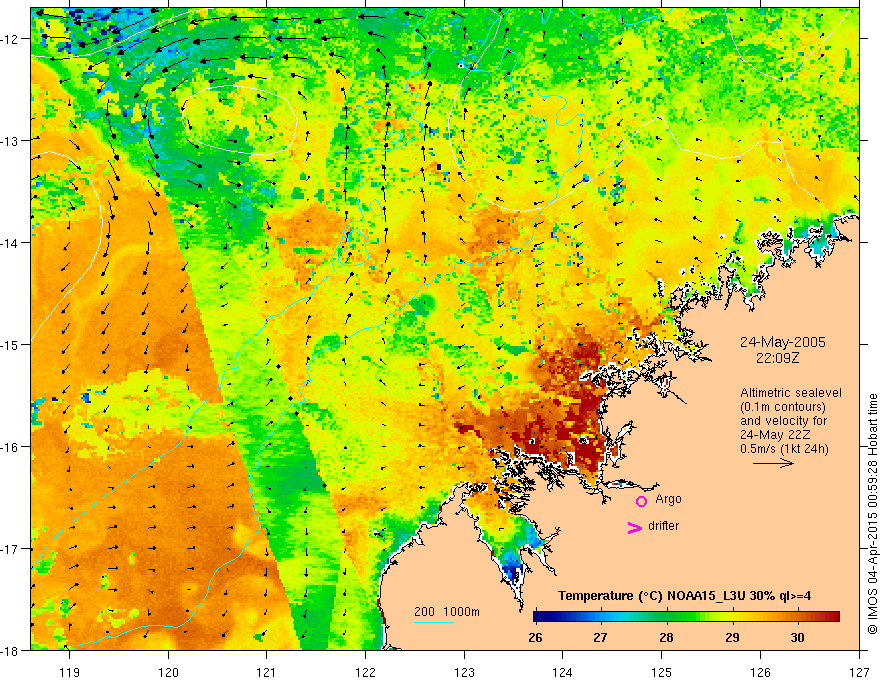Click longitude axis label 123
This screenshot has height=680, width=880.
464,672
